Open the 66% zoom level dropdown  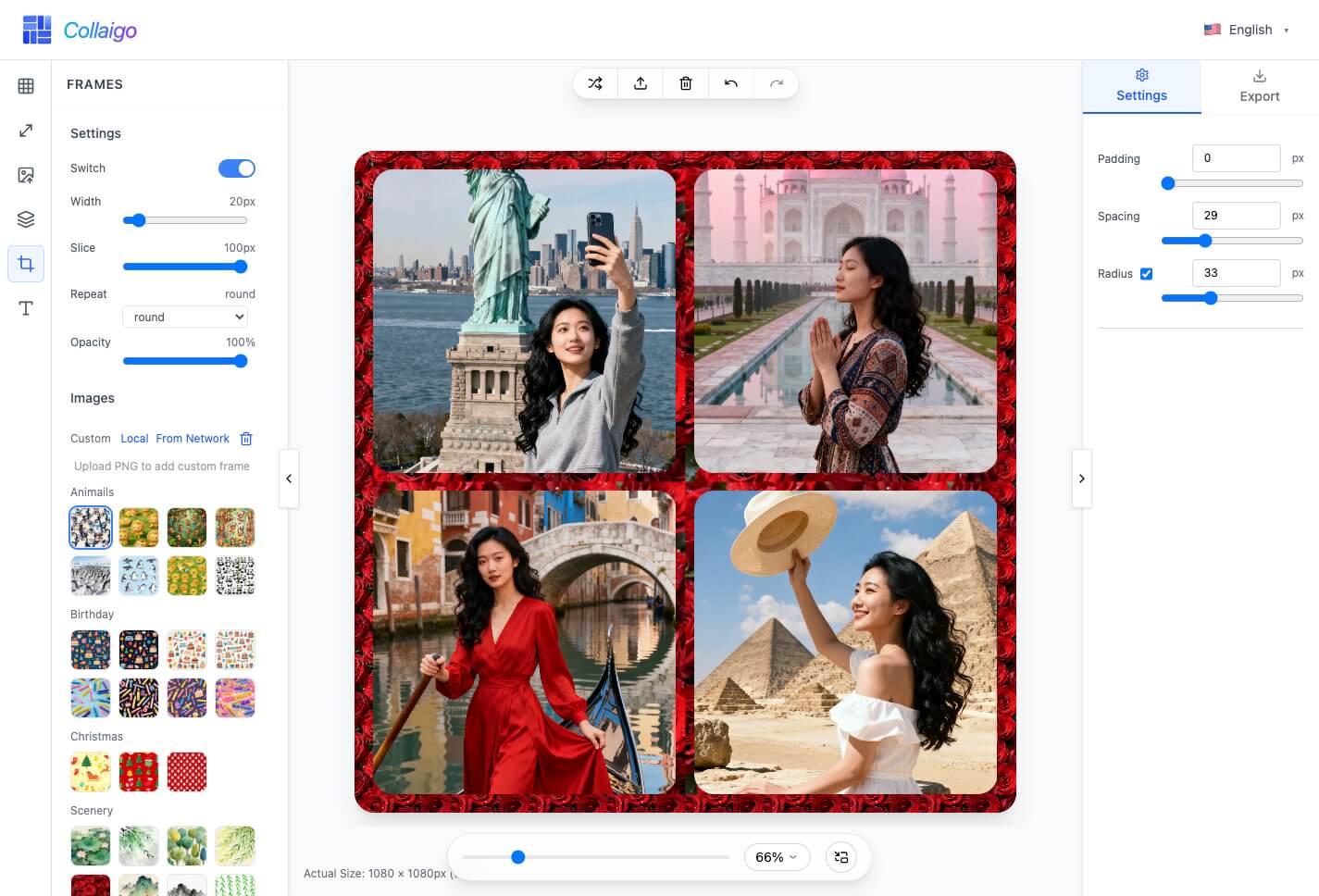coord(776,857)
